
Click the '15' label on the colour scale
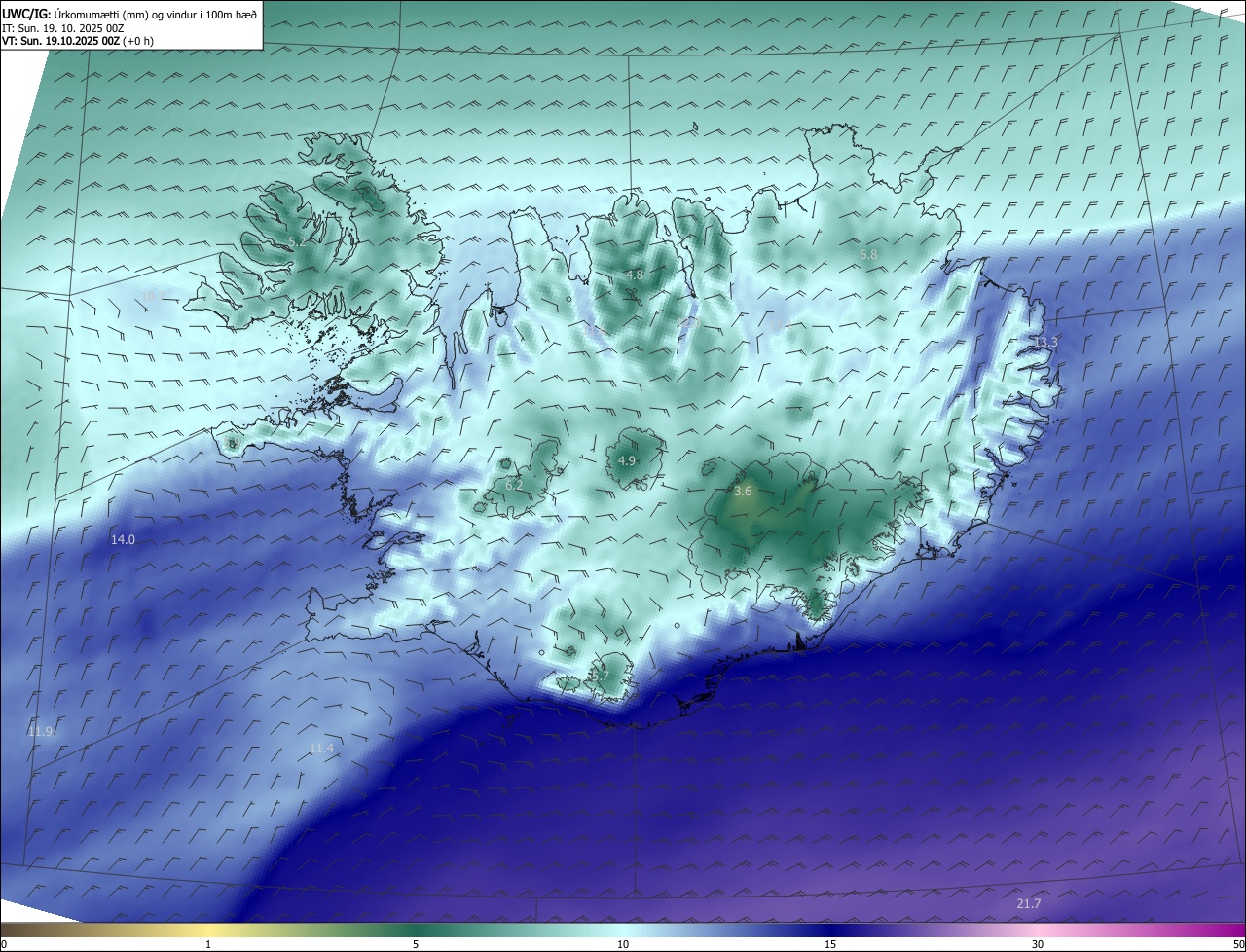pyautogui.click(x=830, y=944)
